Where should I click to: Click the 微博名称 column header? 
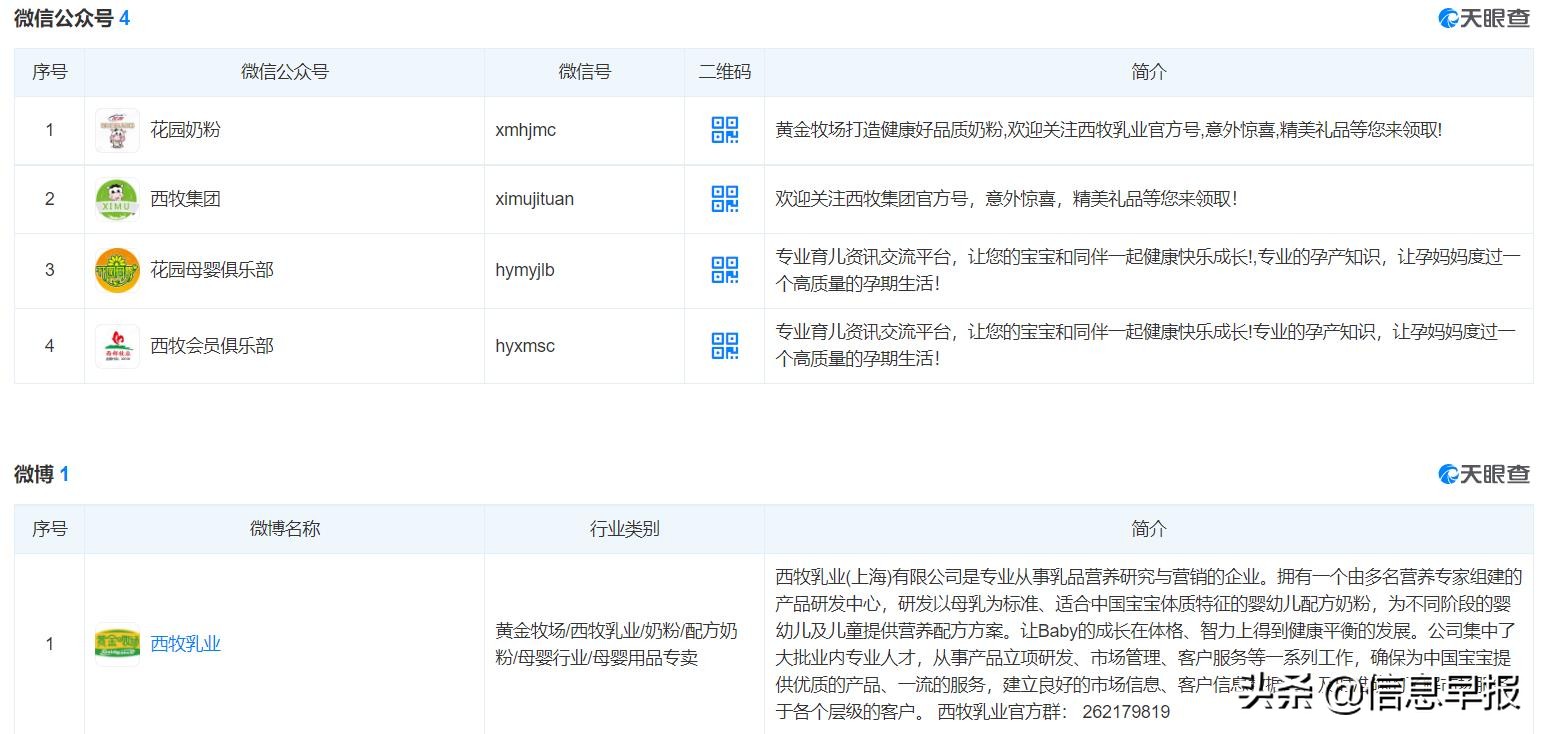[284, 529]
